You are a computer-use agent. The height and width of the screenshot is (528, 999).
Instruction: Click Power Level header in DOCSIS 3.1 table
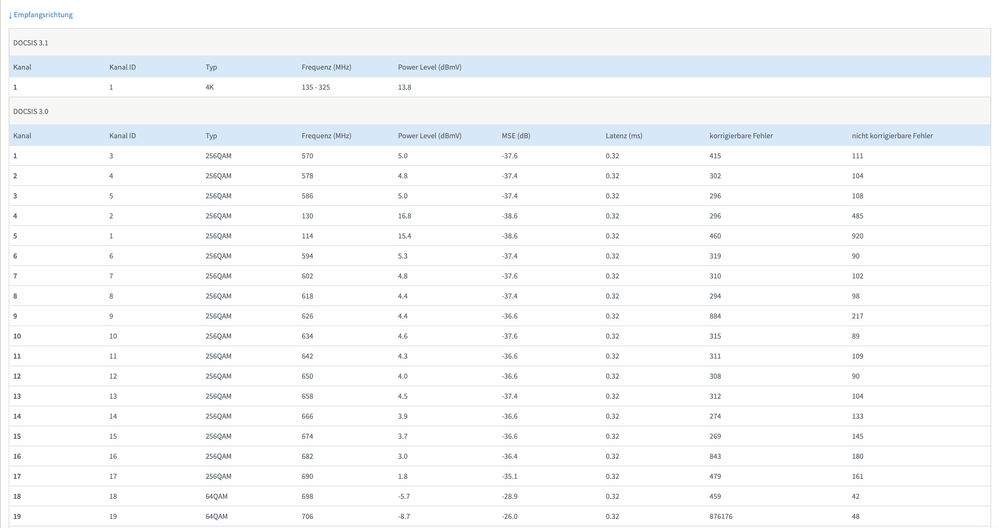coord(429,68)
